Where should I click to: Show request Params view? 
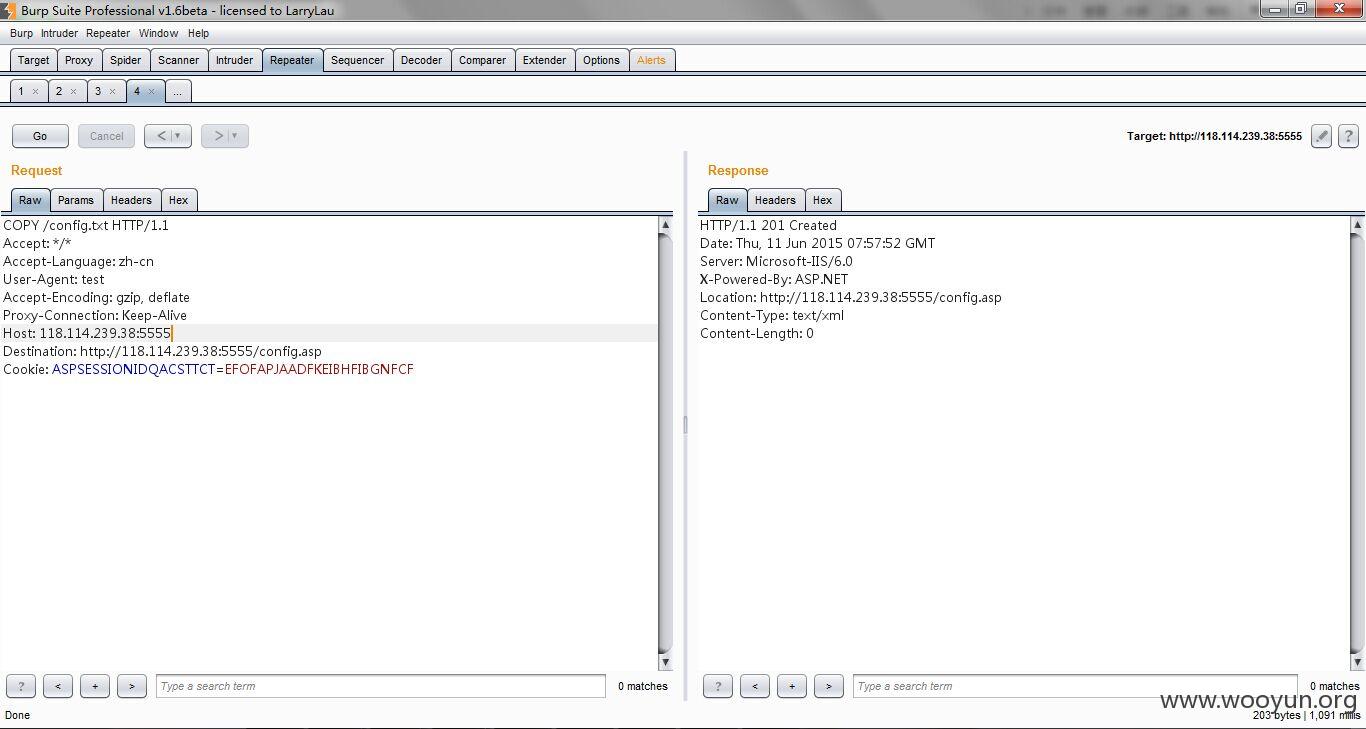(76, 200)
